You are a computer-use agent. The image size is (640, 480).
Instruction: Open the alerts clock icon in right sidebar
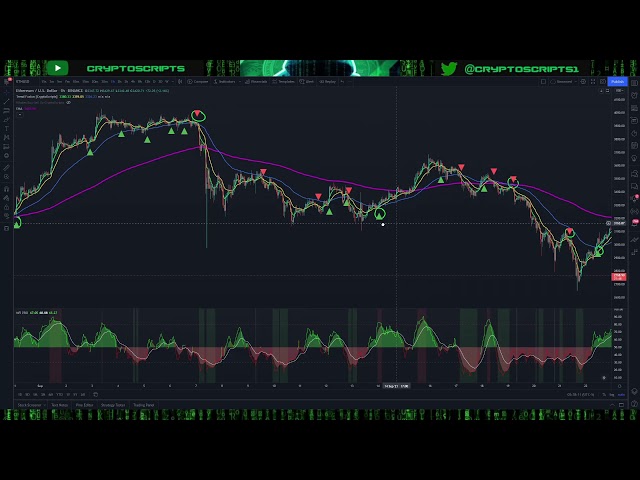[634, 96]
